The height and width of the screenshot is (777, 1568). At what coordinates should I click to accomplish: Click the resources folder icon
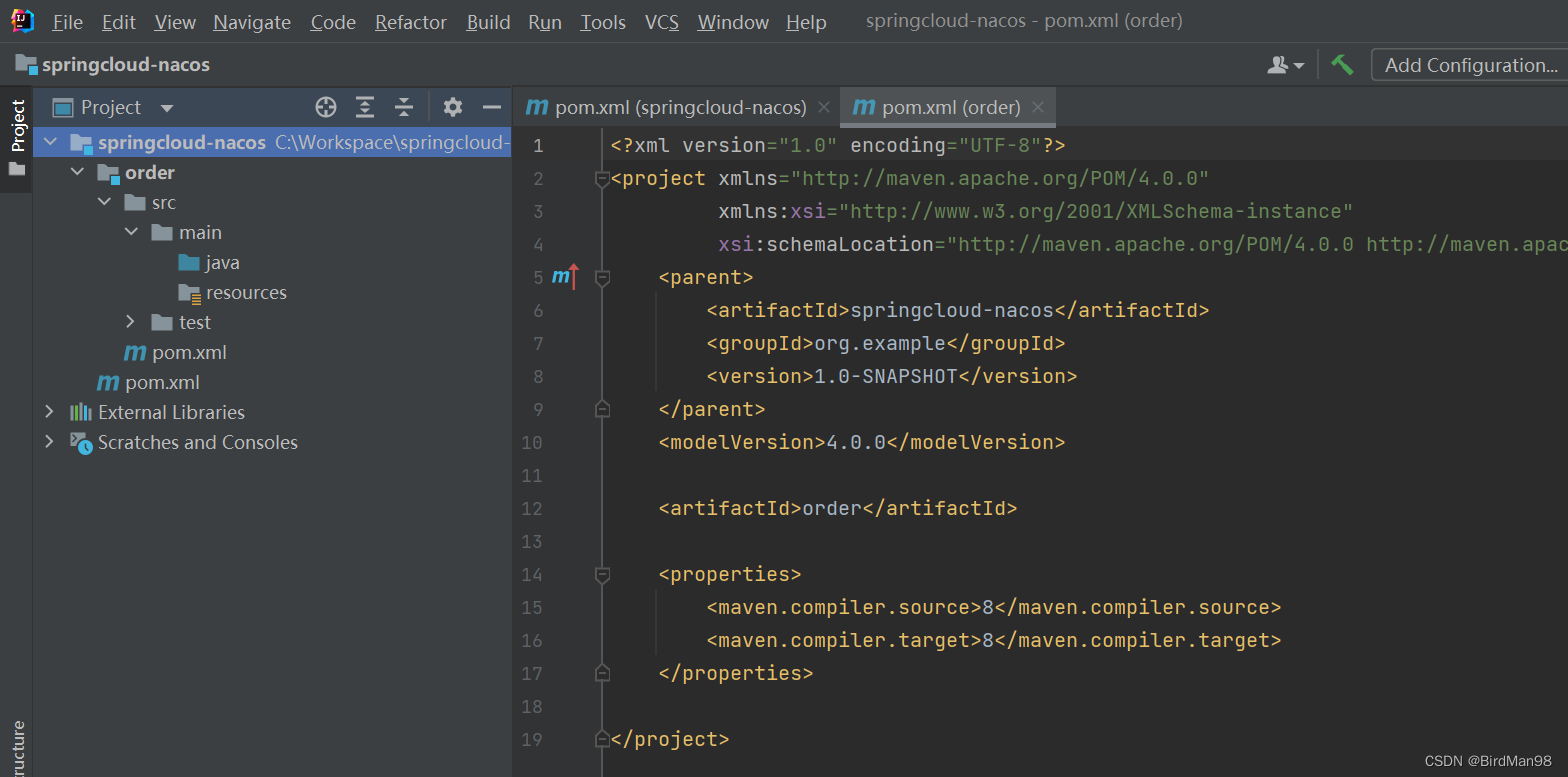(x=189, y=292)
